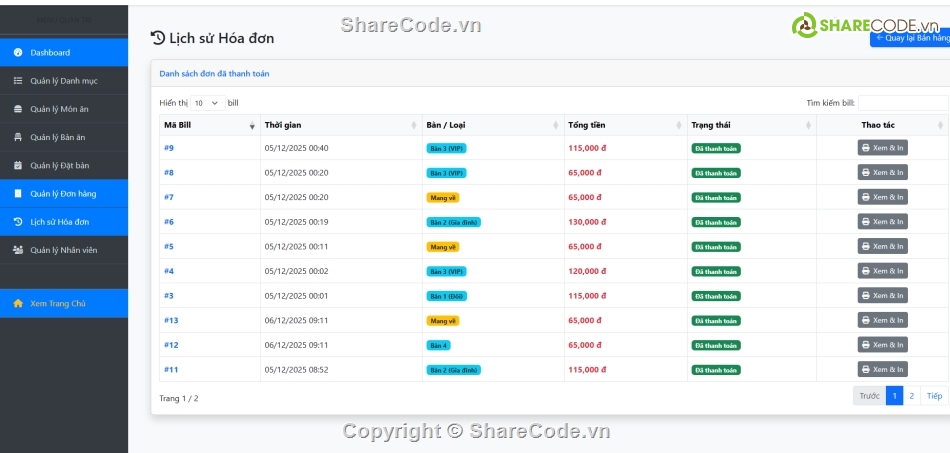Click the Bàn 1 (Đôi) badge of bill #3

447,296
